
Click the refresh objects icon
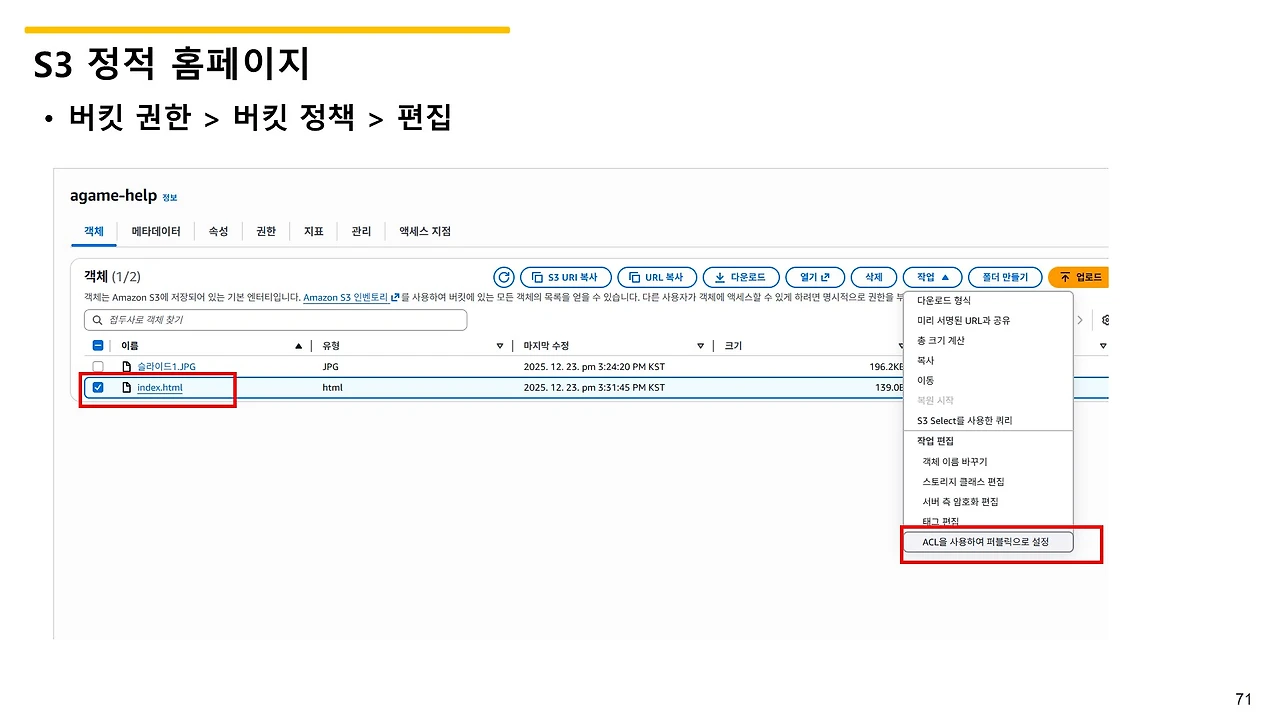click(503, 277)
